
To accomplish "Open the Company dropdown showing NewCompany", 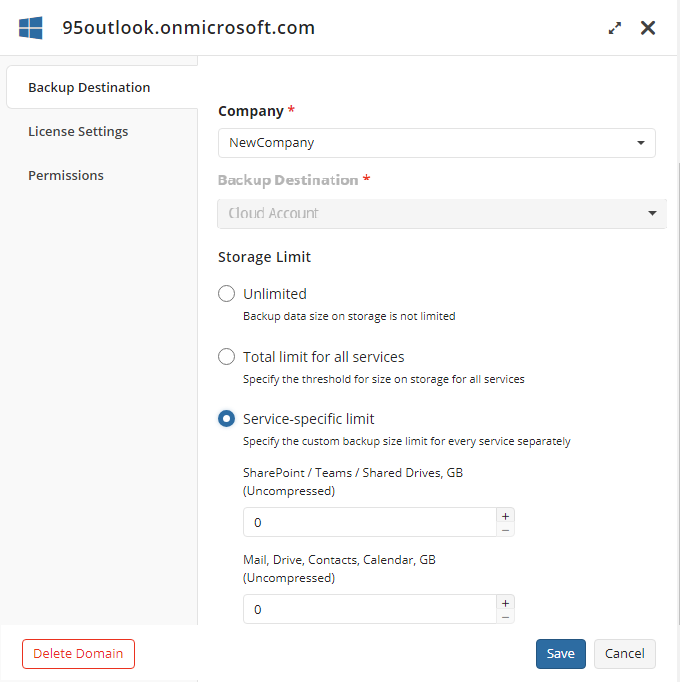I will 436,143.
